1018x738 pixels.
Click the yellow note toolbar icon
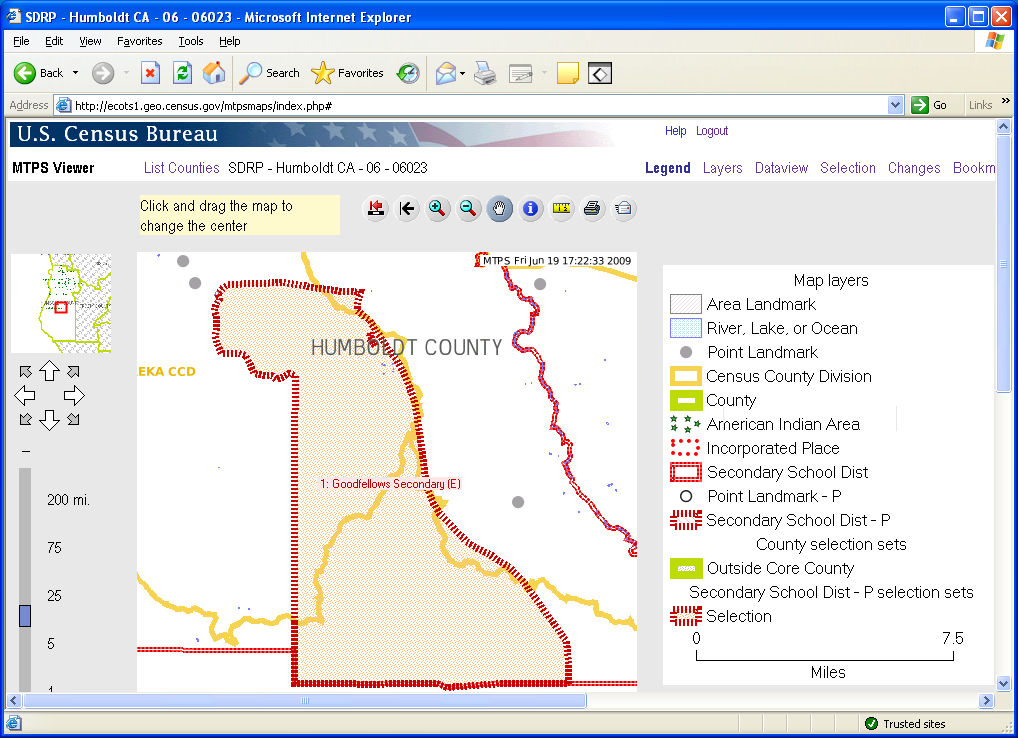point(567,73)
